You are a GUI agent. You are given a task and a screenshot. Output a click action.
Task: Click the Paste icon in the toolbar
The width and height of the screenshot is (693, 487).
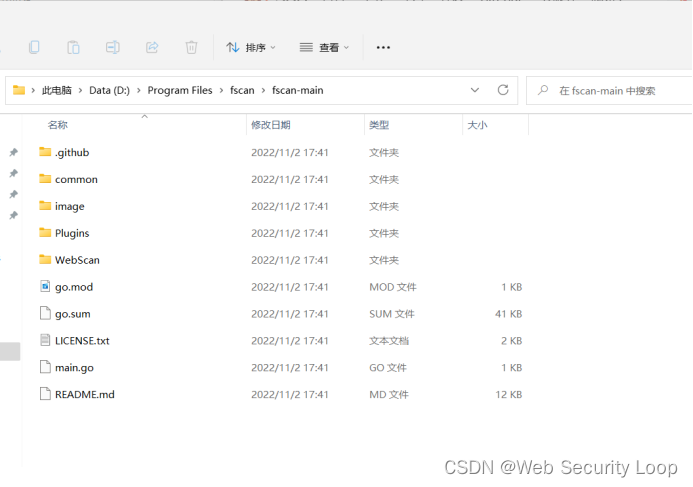[x=73, y=47]
